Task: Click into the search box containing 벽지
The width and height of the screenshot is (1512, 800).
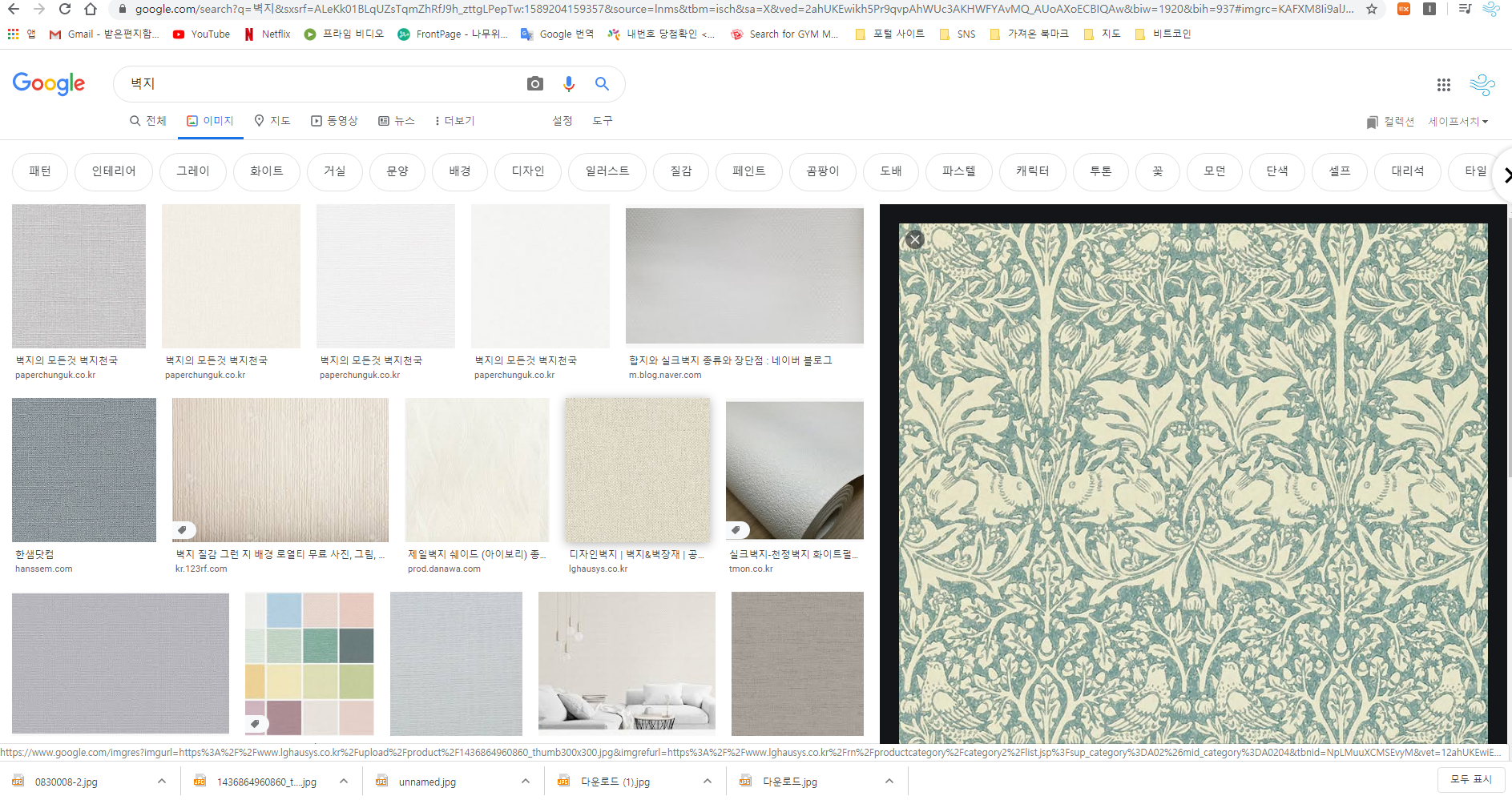Action: pos(321,83)
